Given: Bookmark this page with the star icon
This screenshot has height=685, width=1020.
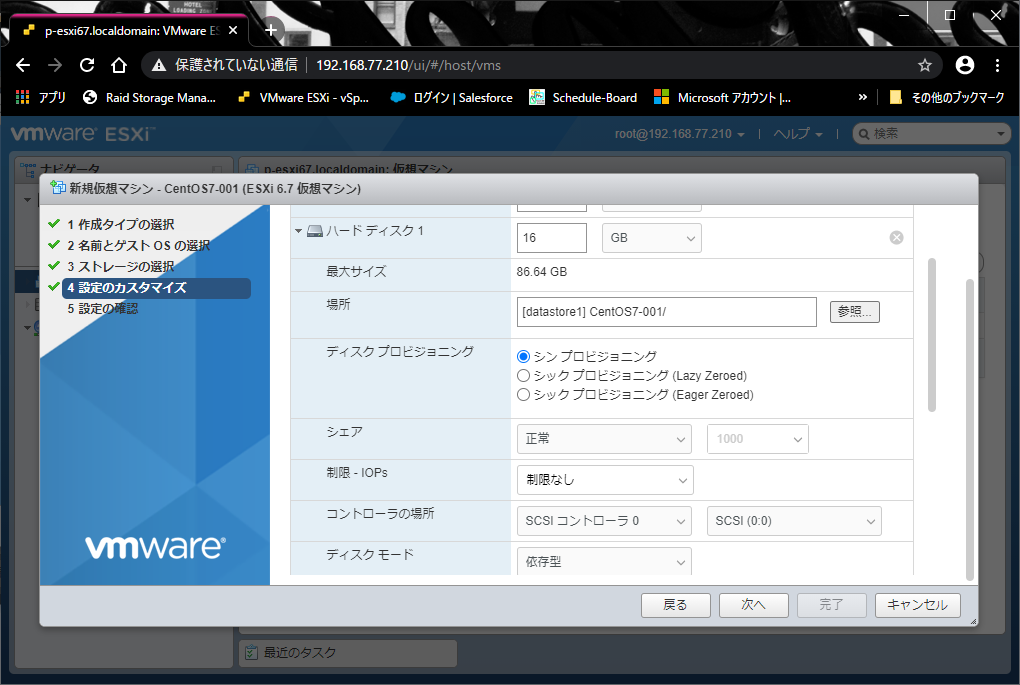Looking at the screenshot, I should click(924, 65).
